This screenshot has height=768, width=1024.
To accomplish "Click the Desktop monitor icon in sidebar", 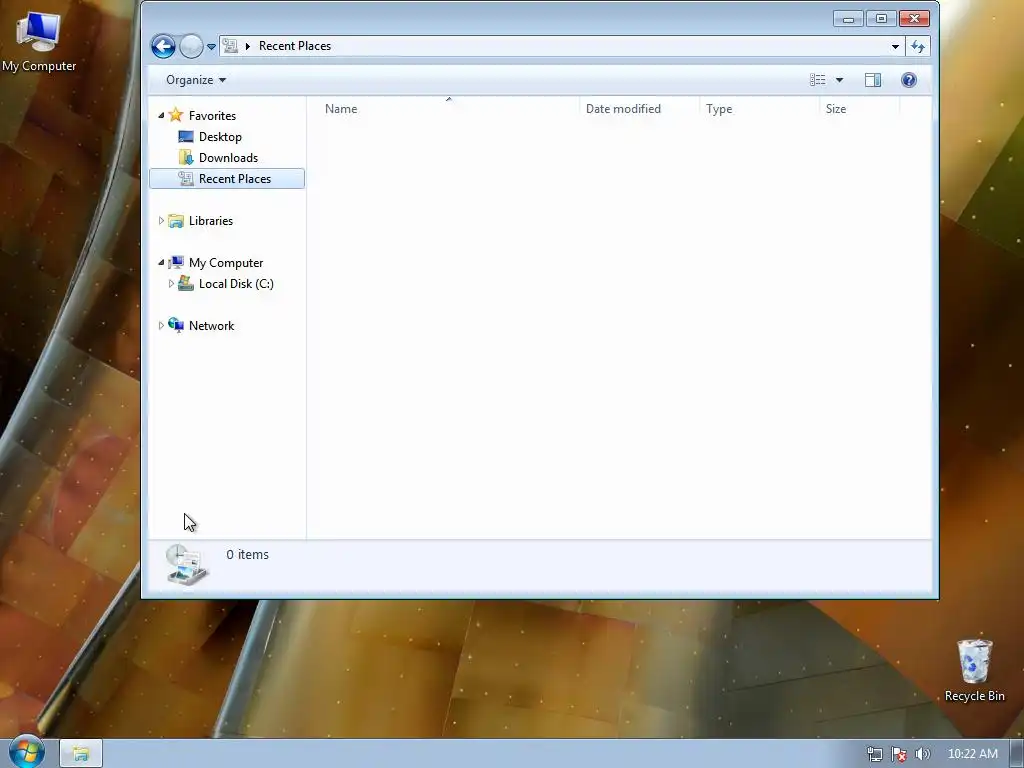I will (186, 136).
